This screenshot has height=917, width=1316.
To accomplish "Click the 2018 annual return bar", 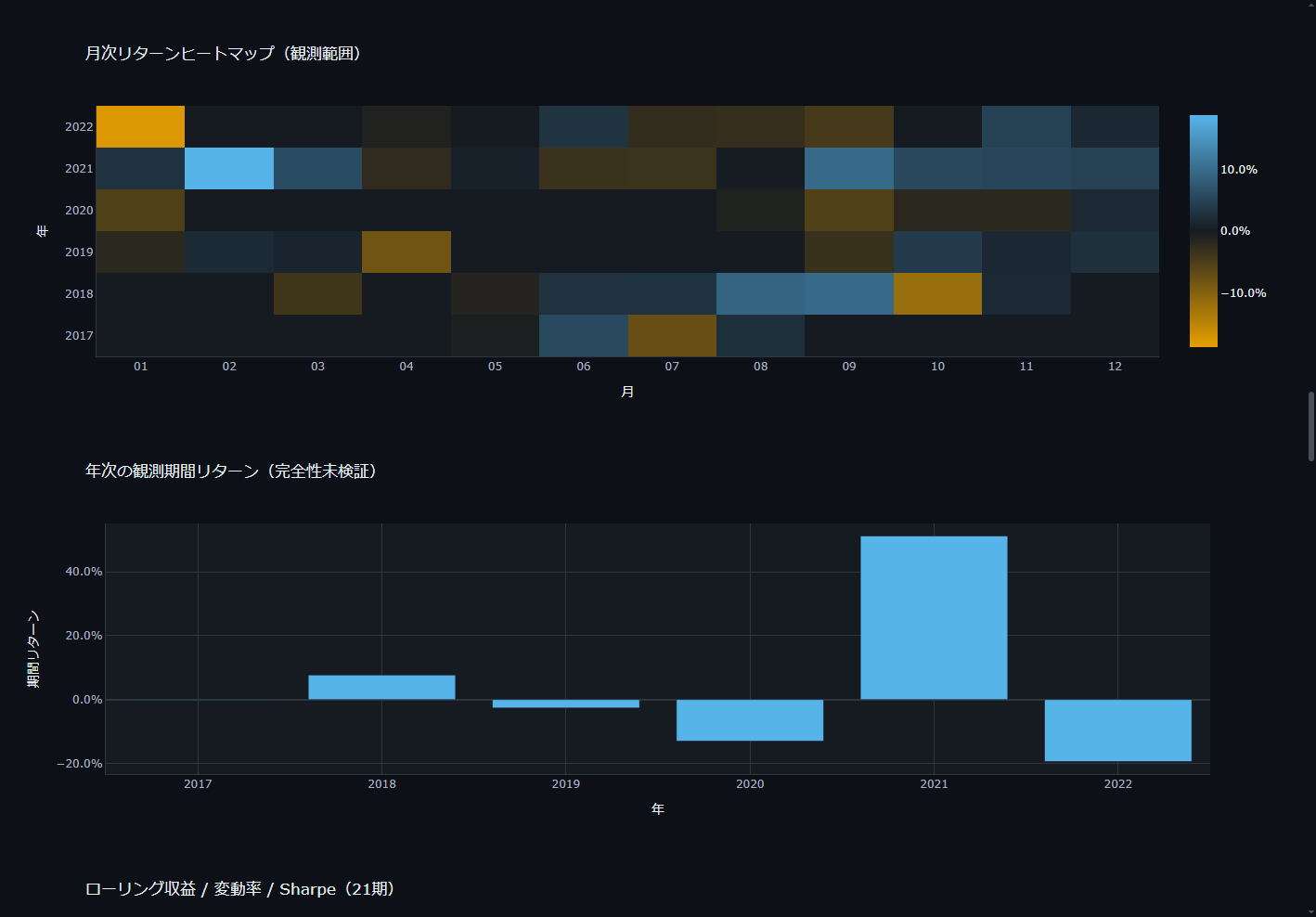I will click(x=381, y=688).
